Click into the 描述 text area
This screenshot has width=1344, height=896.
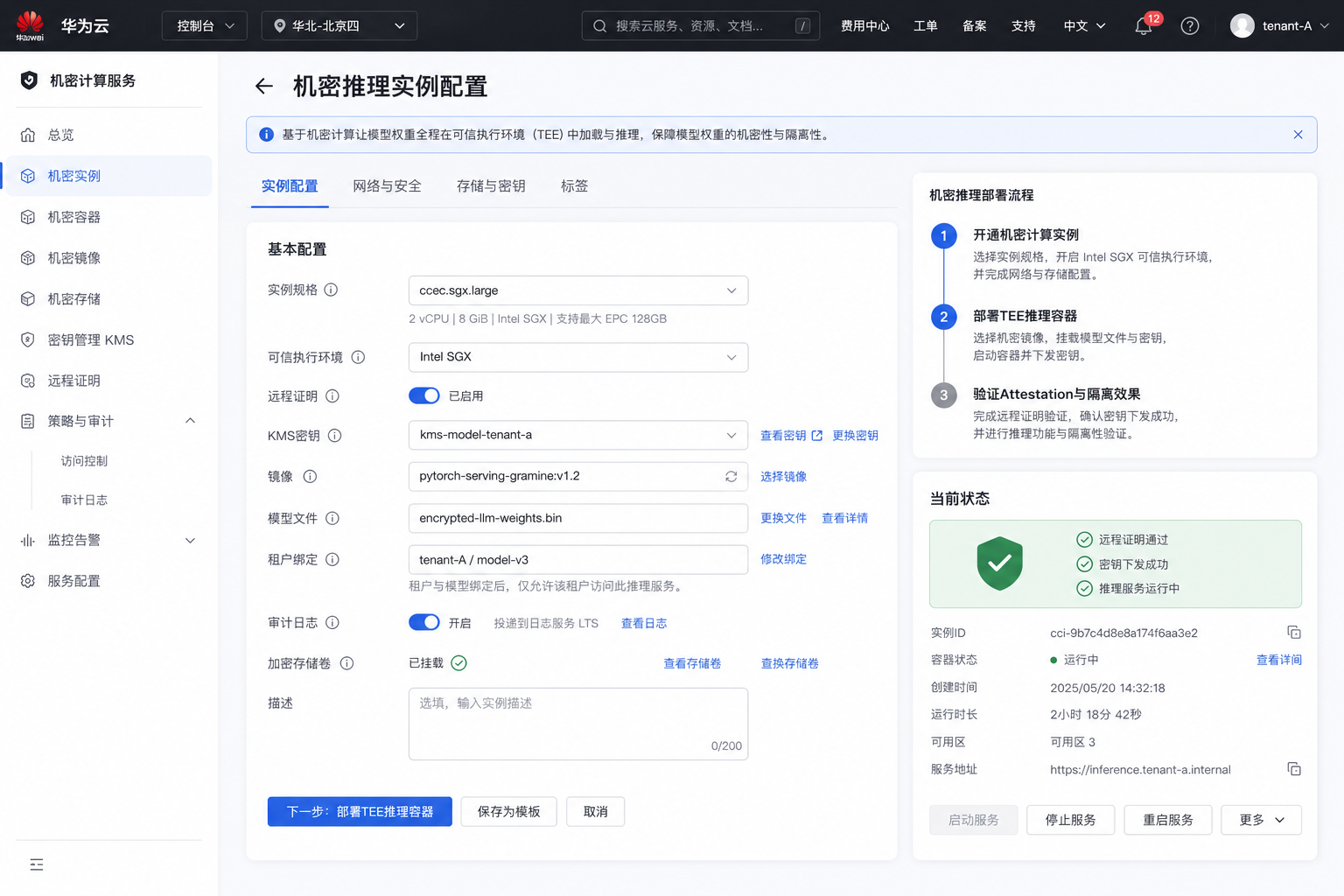point(578,724)
